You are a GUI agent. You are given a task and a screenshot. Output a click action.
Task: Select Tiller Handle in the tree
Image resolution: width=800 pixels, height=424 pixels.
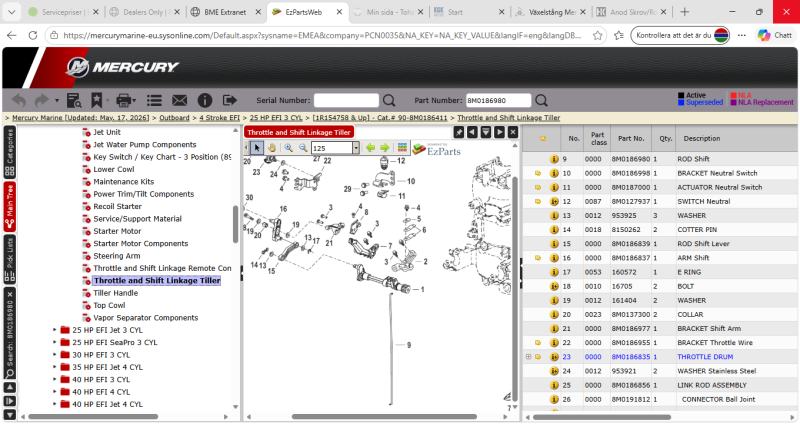click(115, 293)
